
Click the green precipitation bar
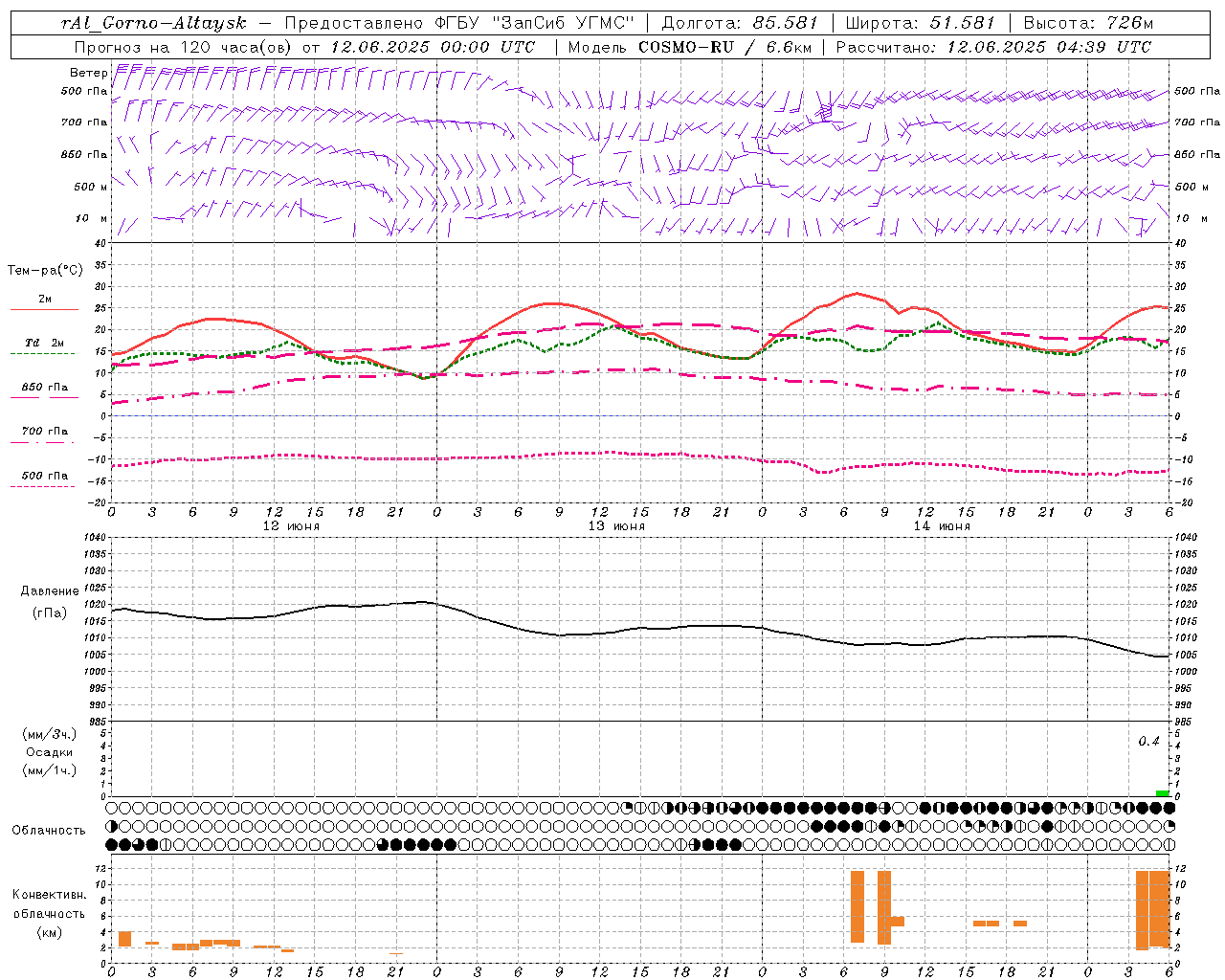pyautogui.click(x=1162, y=793)
